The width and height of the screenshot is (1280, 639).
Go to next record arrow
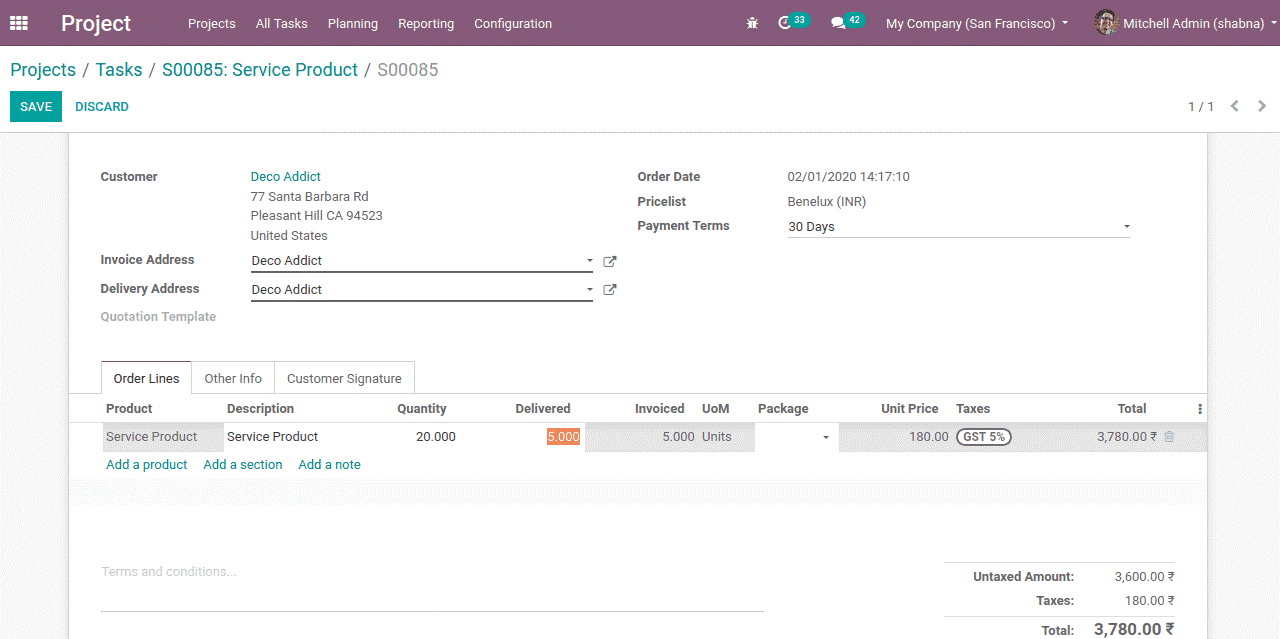click(x=1262, y=106)
